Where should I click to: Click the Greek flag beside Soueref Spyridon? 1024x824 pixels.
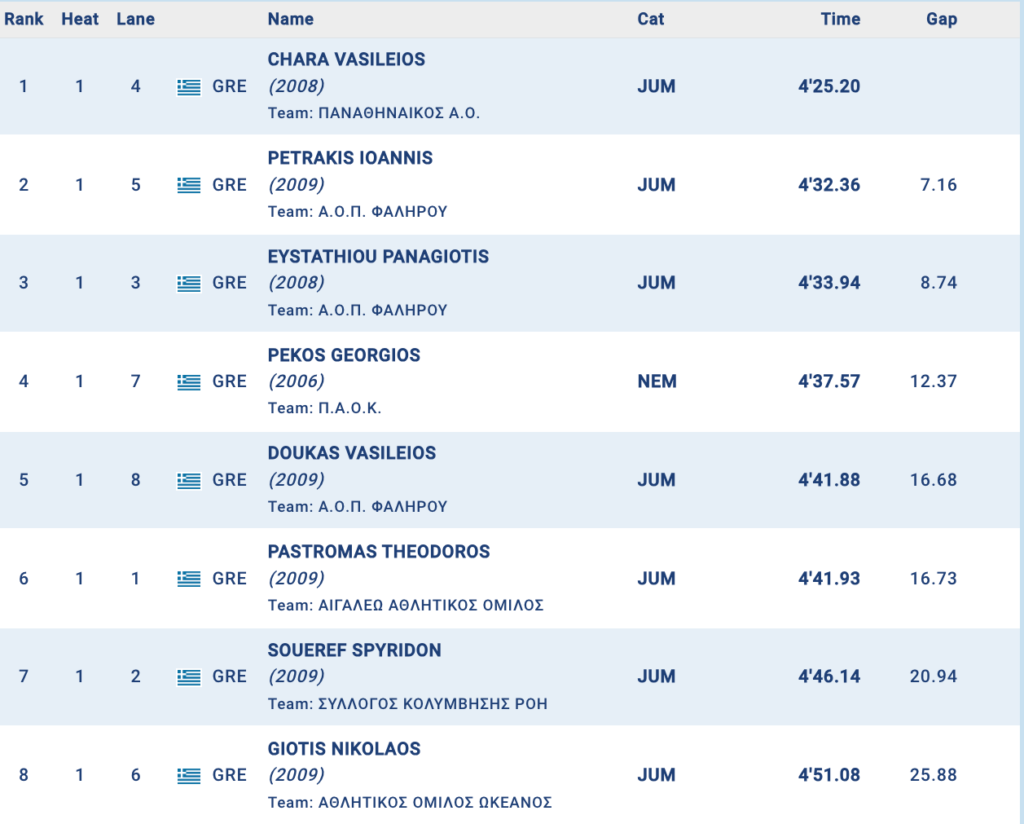(189, 676)
